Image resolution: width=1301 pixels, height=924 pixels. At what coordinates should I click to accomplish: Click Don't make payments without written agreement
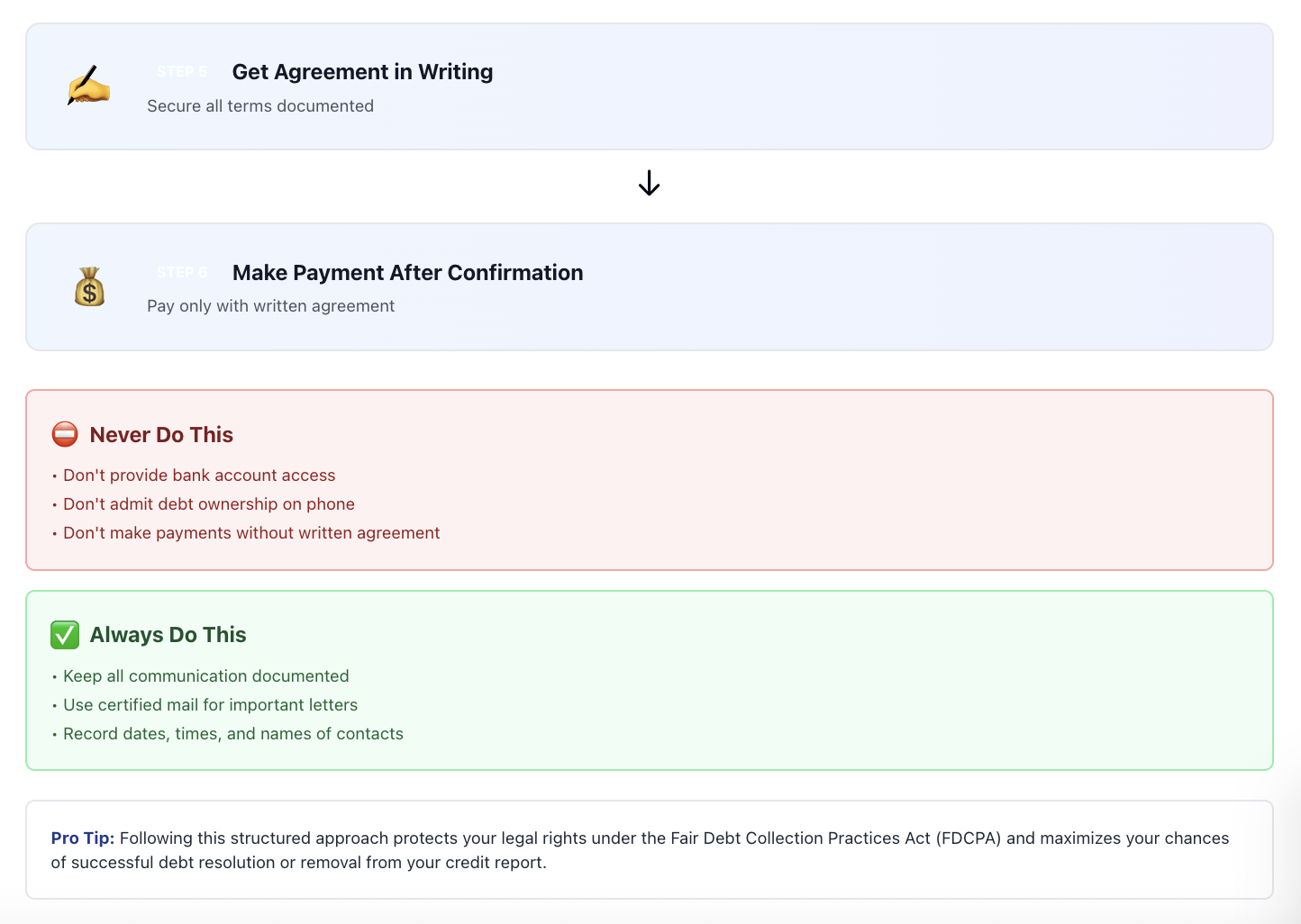click(x=251, y=533)
